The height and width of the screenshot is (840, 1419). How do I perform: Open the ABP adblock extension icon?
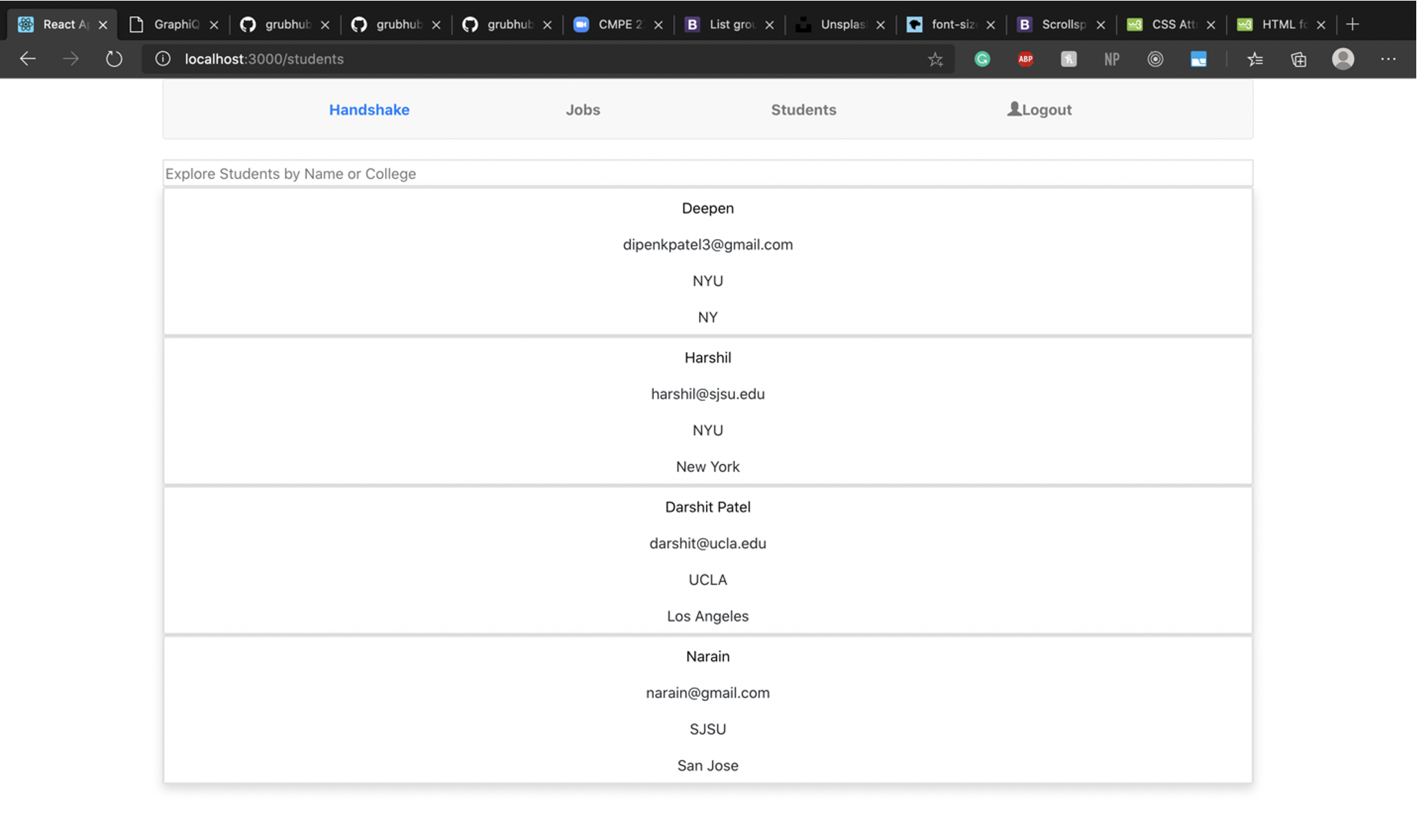coord(1026,60)
